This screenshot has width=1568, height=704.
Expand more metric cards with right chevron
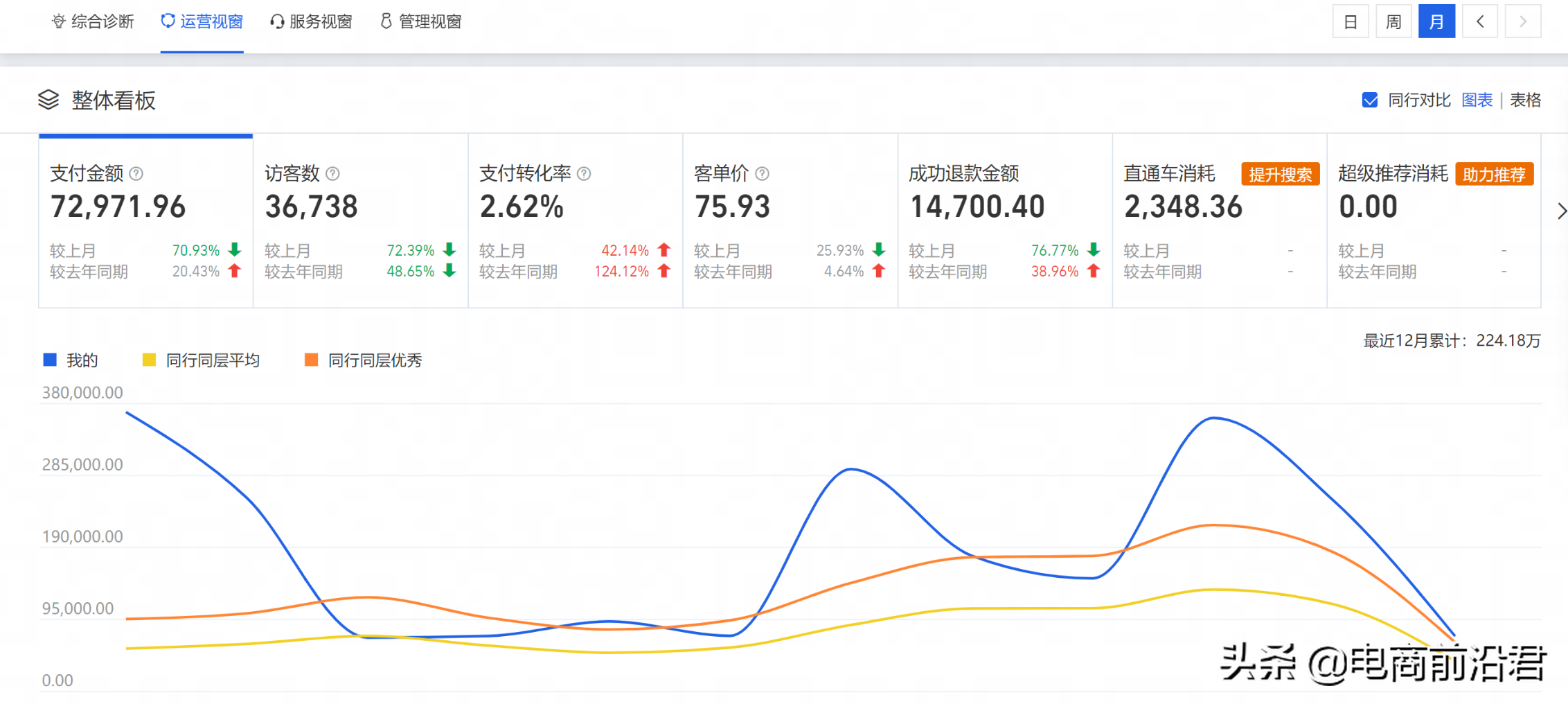click(x=1560, y=211)
